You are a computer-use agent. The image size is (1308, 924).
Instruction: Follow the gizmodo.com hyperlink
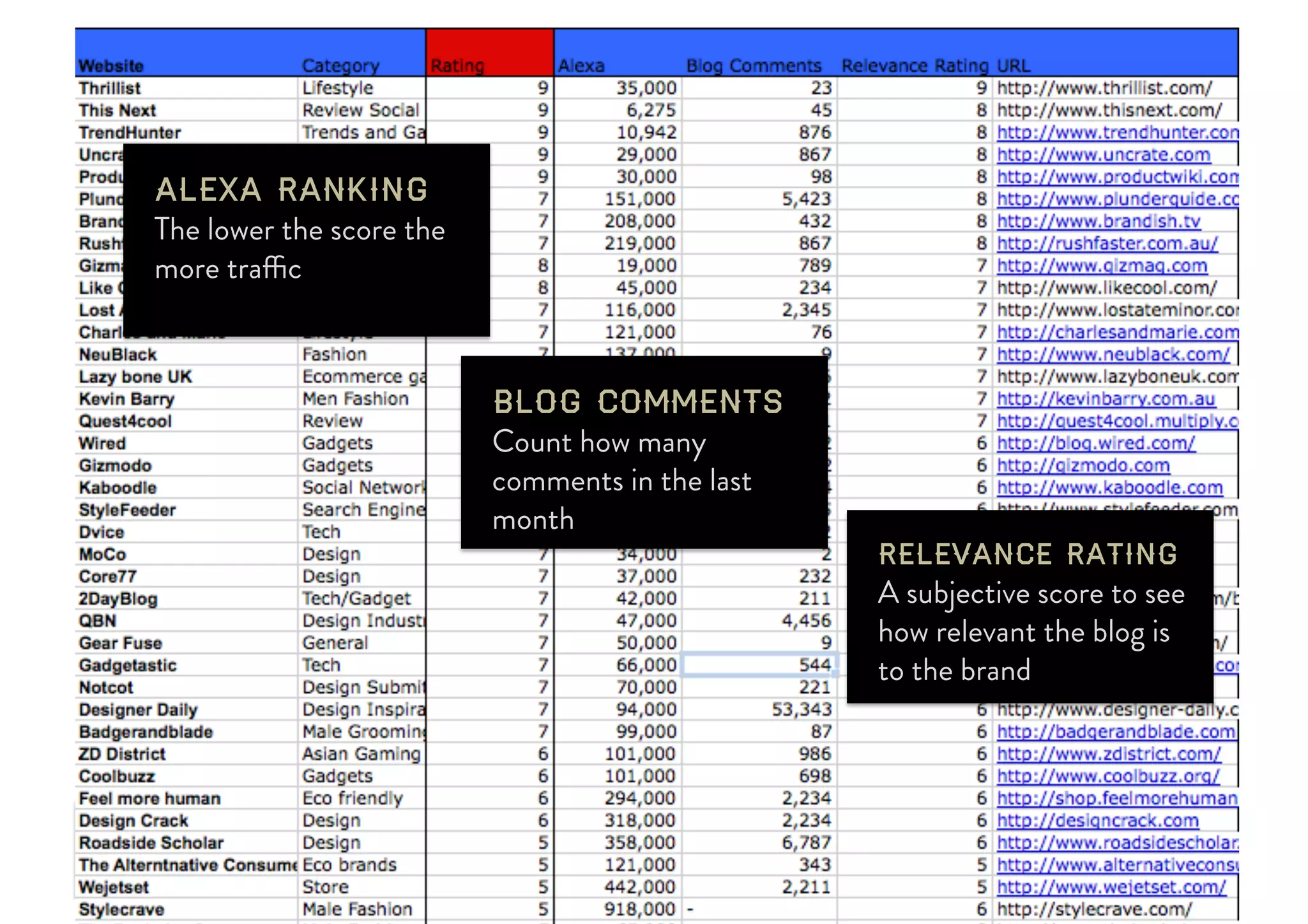[x=1083, y=466]
